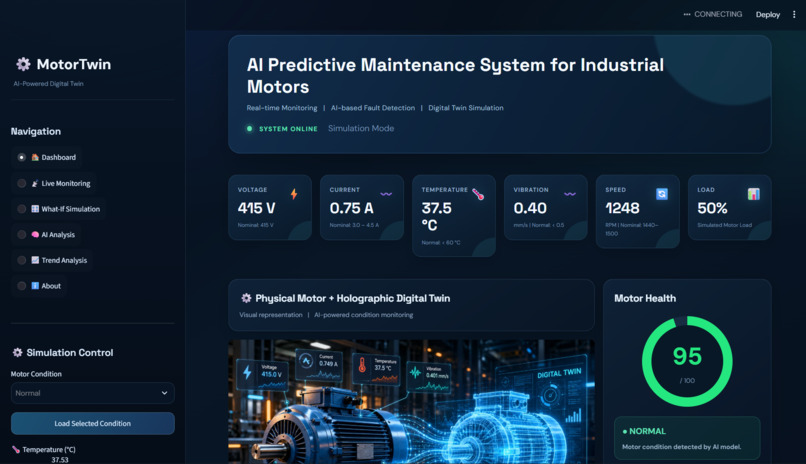
Task: Click the temperature overlay icon in motor image
Action: click(362, 365)
